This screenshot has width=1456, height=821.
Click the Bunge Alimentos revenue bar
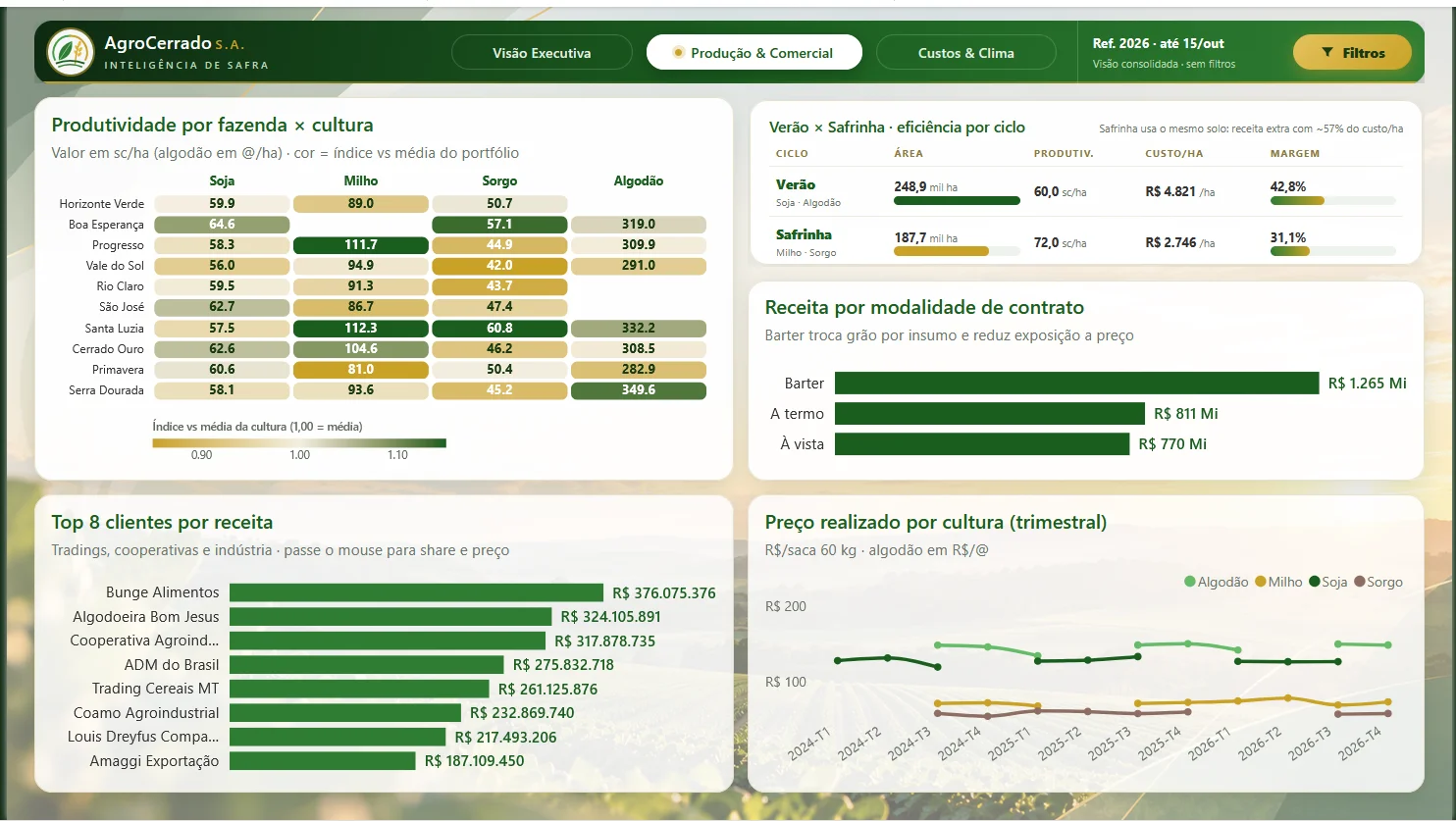(416, 592)
